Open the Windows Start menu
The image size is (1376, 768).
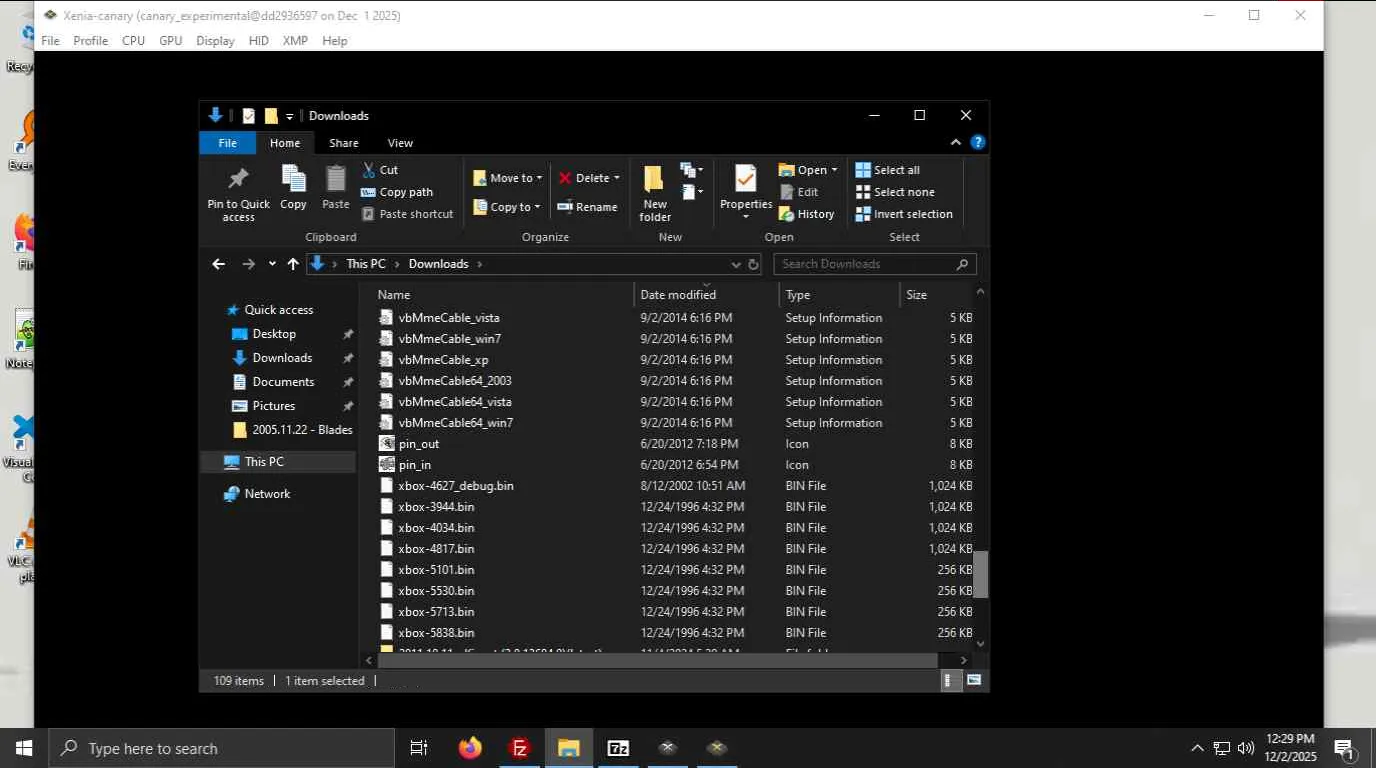(x=24, y=748)
